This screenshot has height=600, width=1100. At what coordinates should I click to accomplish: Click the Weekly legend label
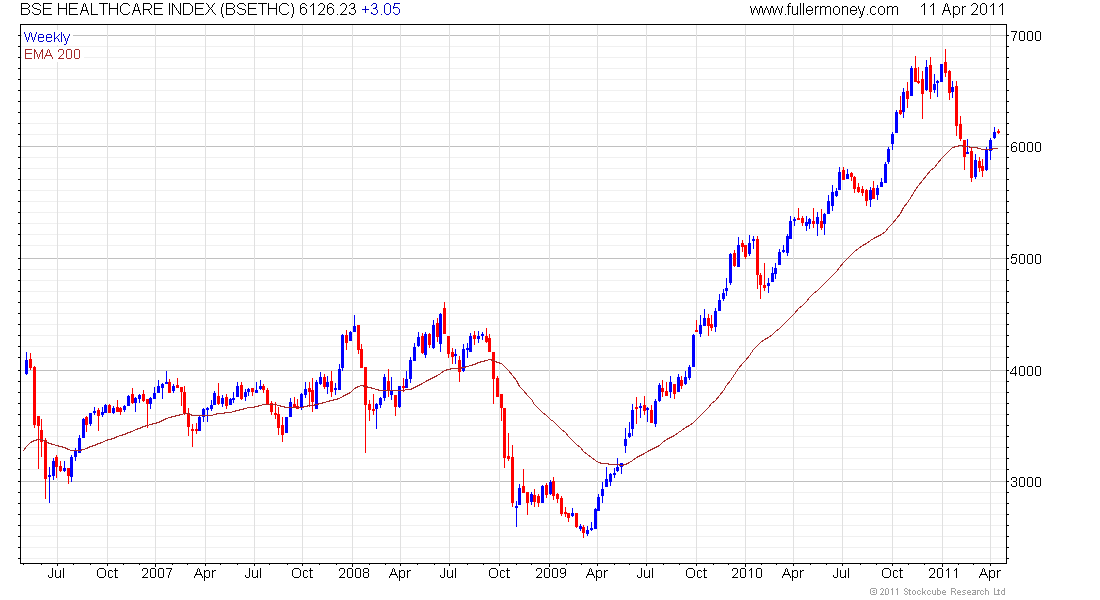click(x=47, y=37)
